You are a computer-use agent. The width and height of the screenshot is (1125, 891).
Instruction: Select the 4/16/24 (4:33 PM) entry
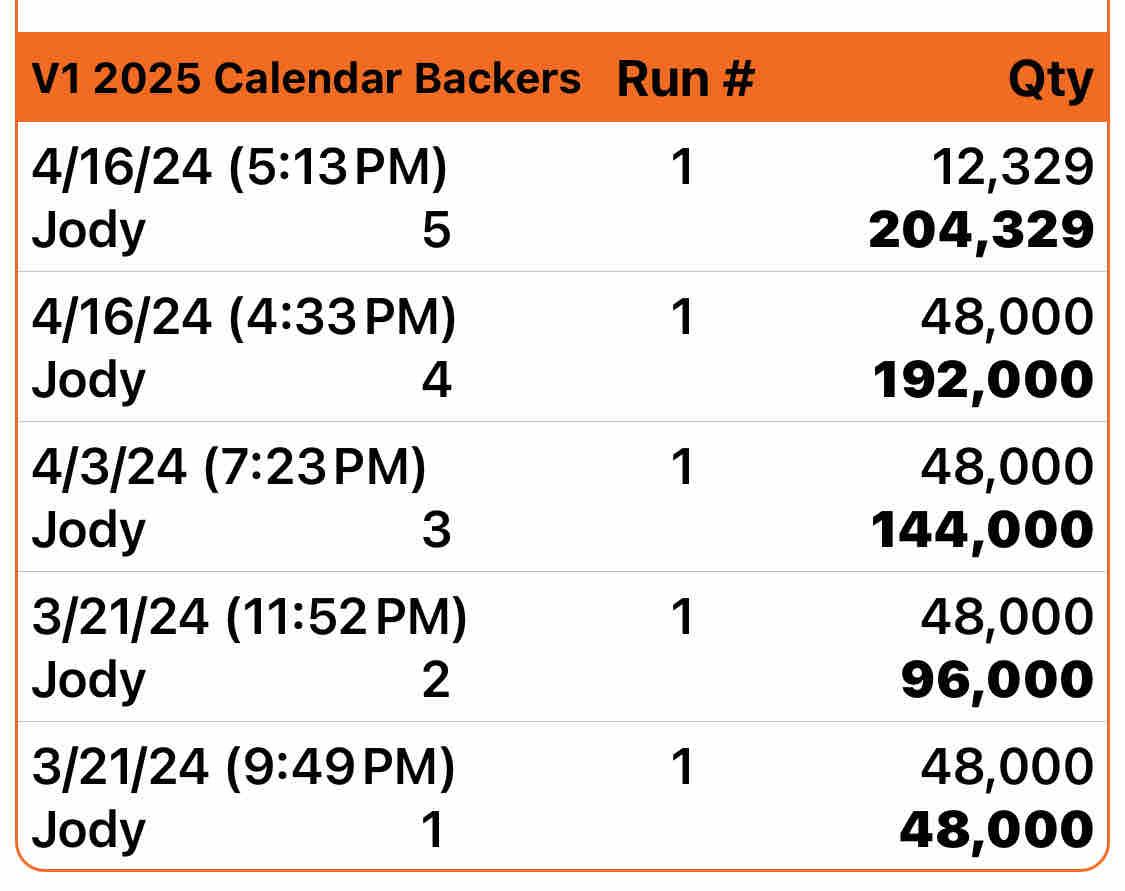(243, 317)
